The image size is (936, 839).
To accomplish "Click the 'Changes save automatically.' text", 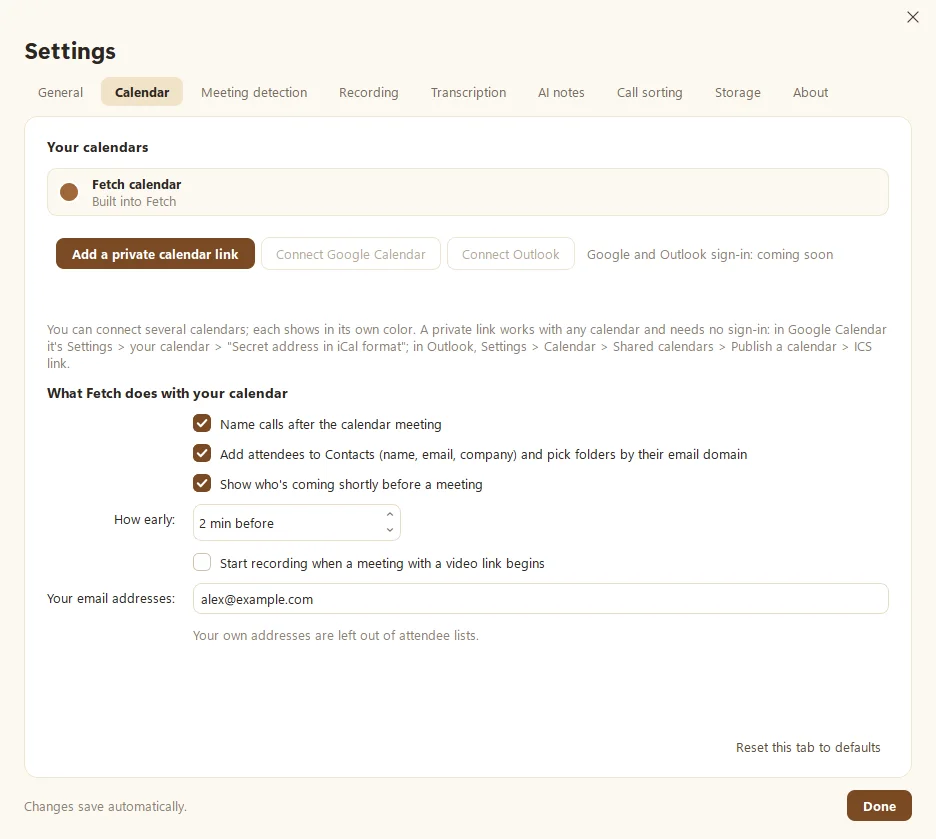I will click(x=106, y=807).
